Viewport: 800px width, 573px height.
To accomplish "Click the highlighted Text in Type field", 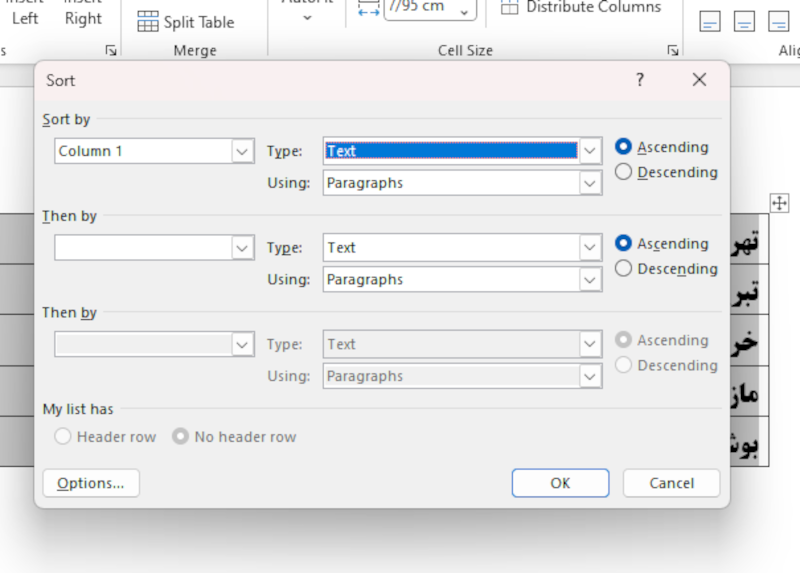I will pos(451,151).
